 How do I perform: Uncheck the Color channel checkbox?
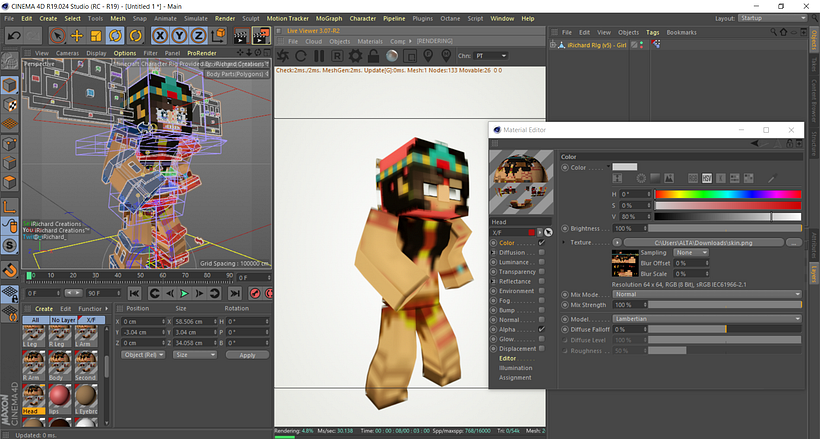click(542, 243)
